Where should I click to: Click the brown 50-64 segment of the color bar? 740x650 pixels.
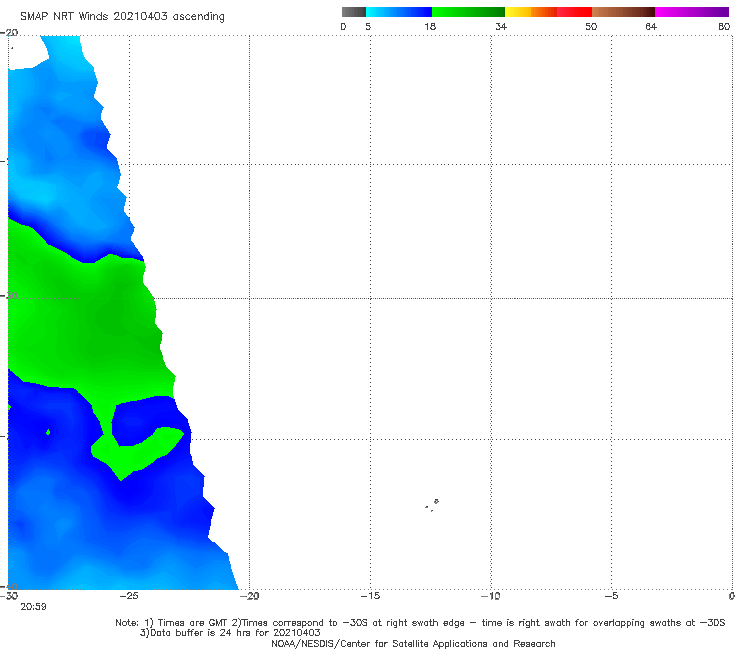point(623,12)
